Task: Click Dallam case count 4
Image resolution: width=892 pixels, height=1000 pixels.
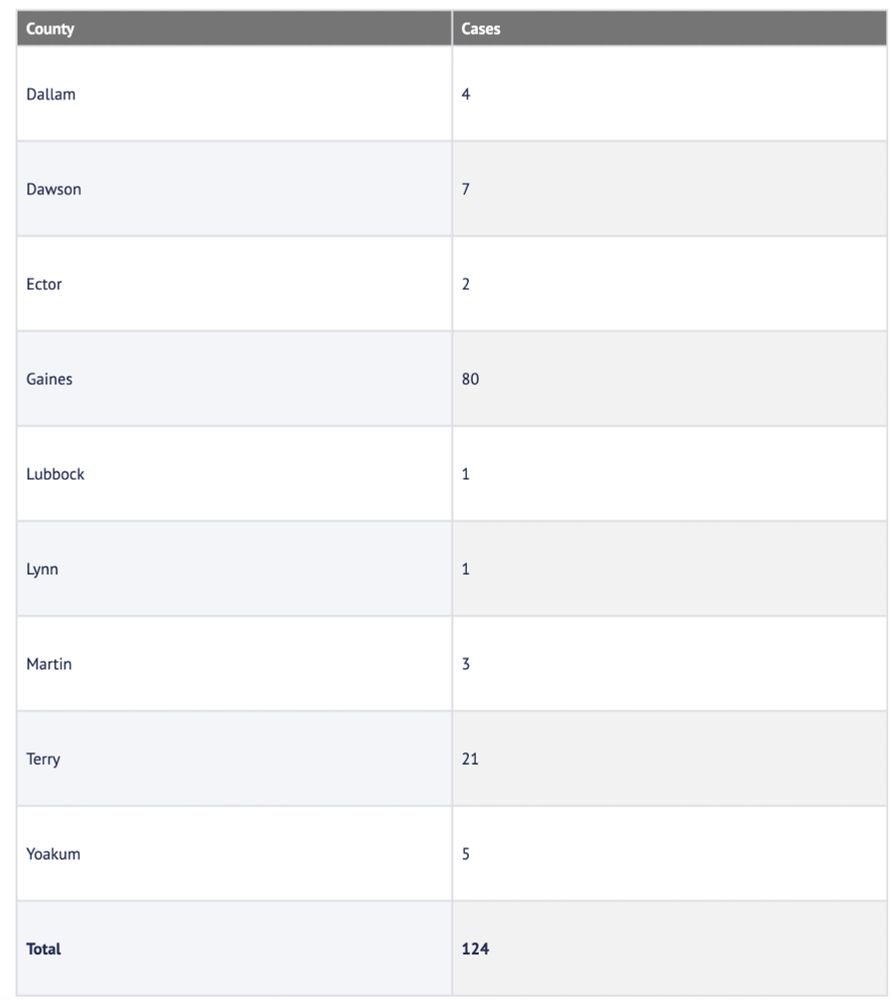Action: 465,94
